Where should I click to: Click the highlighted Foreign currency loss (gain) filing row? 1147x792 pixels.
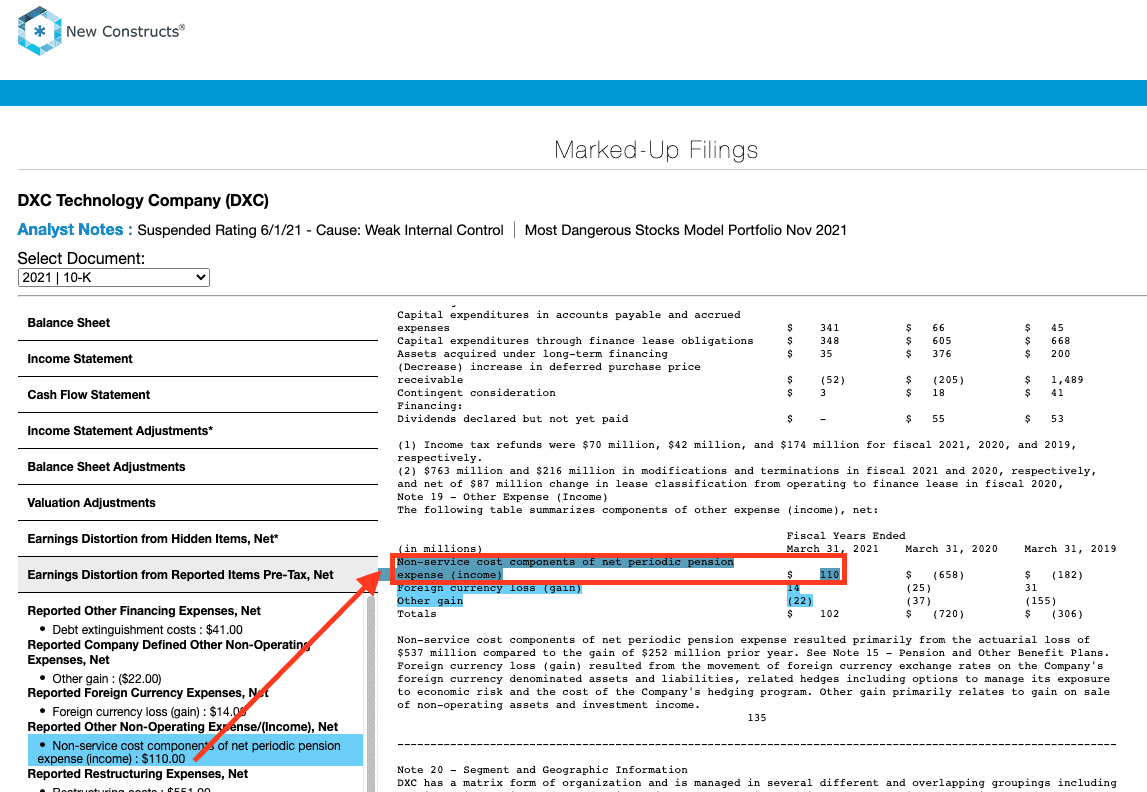click(x=489, y=588)
